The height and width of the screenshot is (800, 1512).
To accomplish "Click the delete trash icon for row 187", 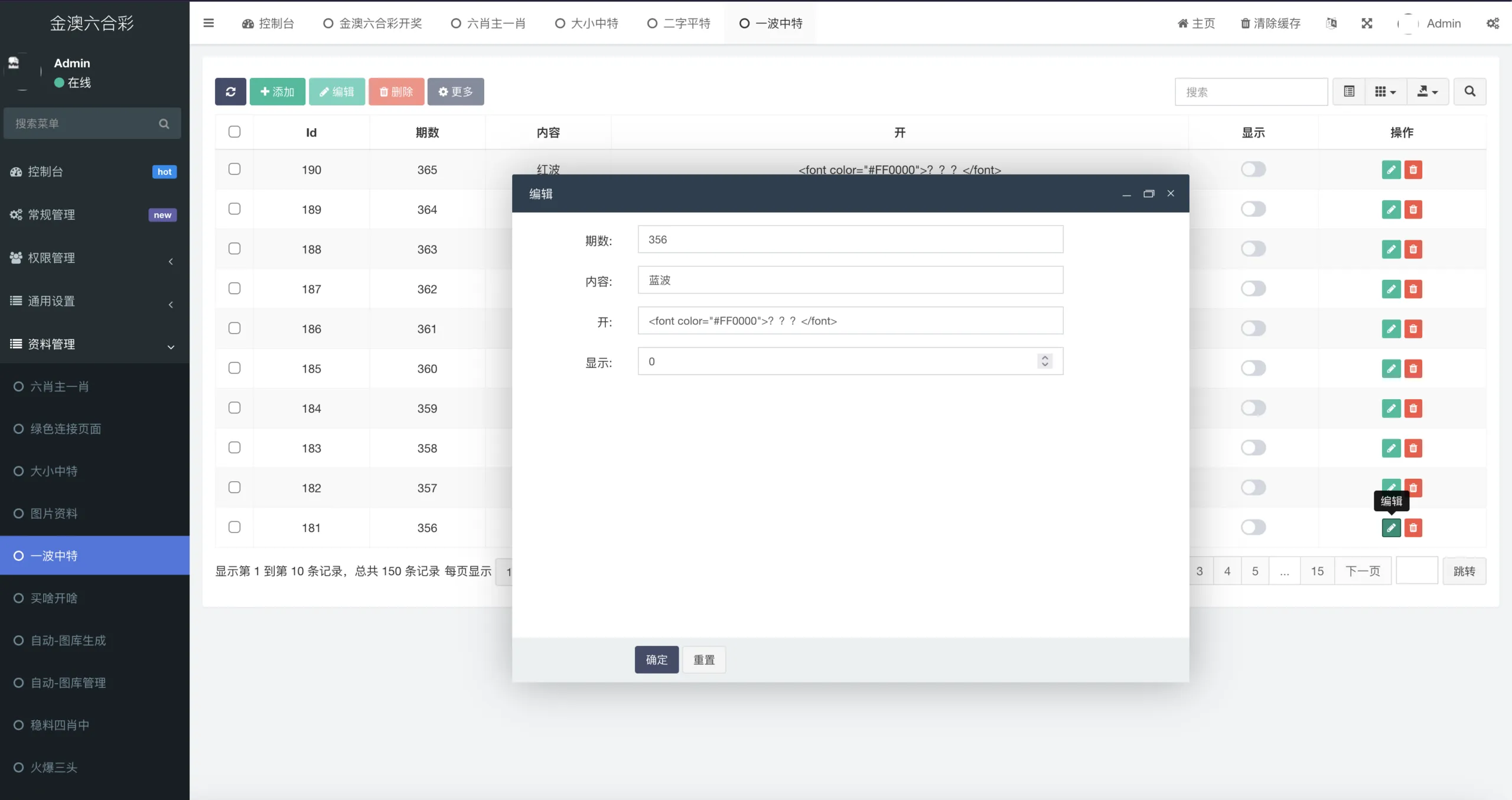I will (1413, 289).
